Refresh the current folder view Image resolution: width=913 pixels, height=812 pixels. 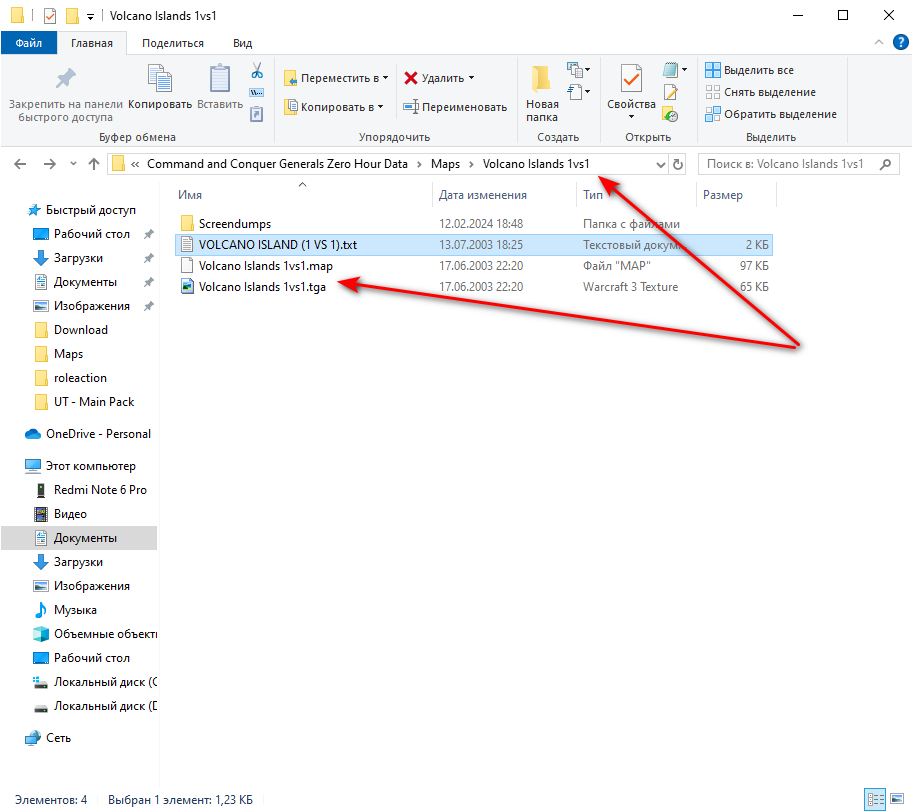click(x=678, y=165)
